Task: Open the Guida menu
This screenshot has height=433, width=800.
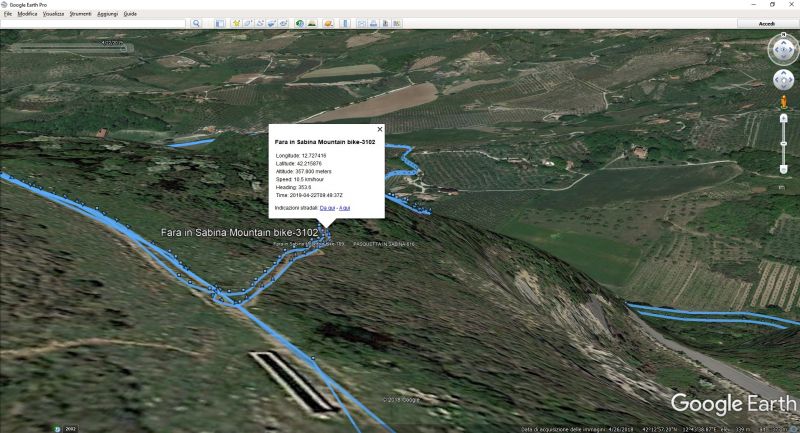Action: (130, 14)
